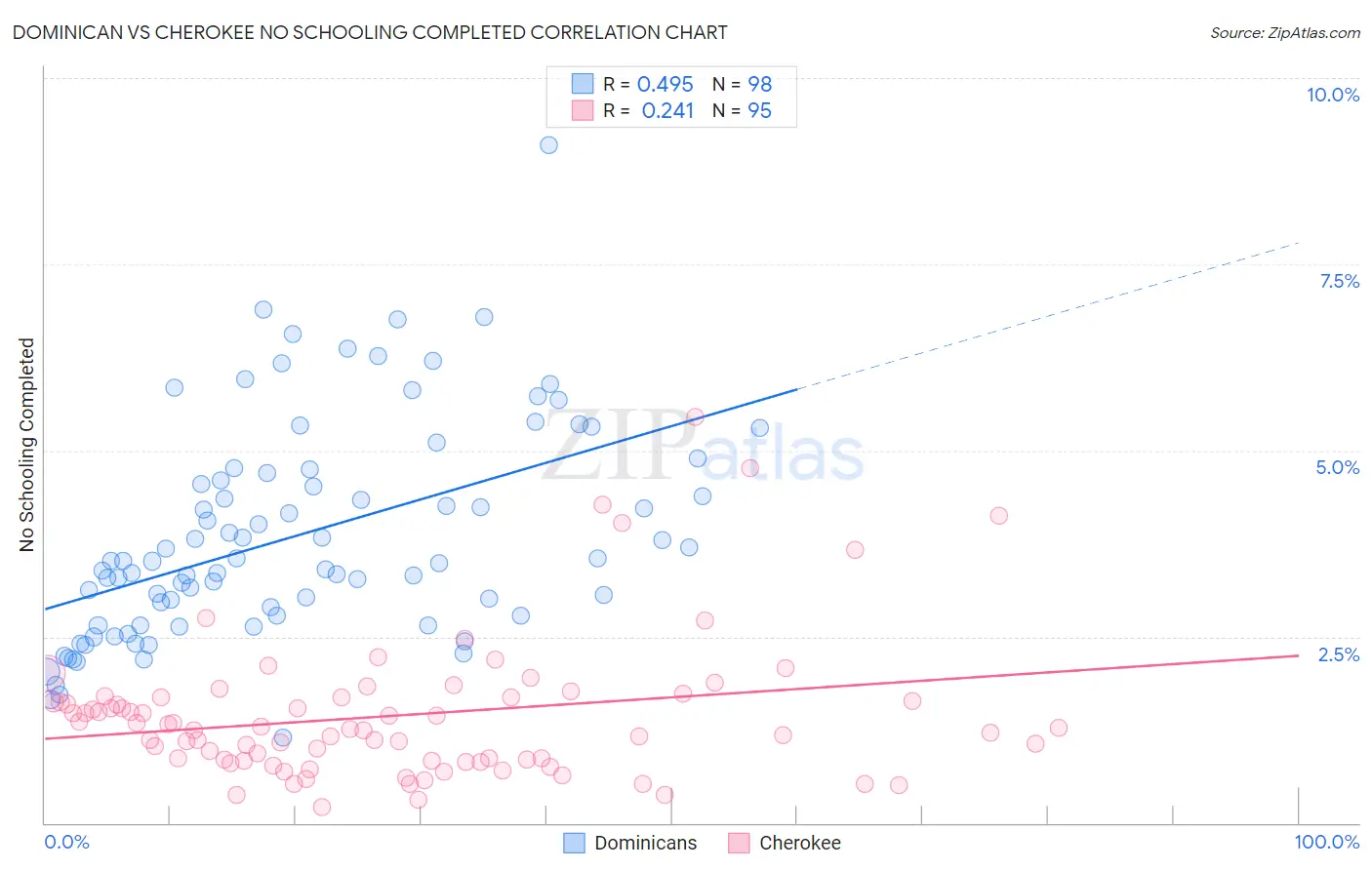
Task: Click the 7.5% y-axis label
Action: point(1340,281)
